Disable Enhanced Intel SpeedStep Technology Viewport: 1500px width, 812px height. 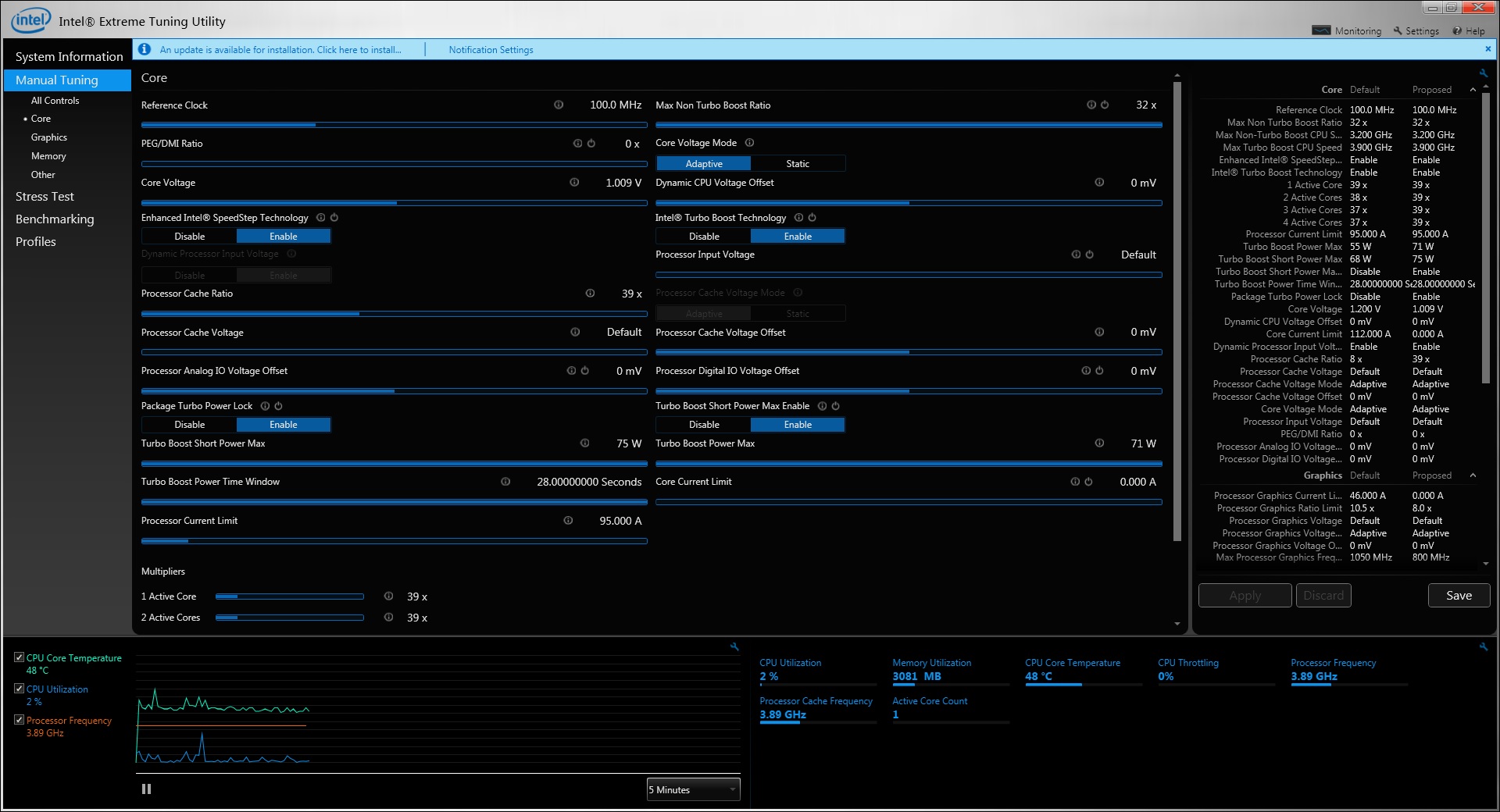[189, 236]
